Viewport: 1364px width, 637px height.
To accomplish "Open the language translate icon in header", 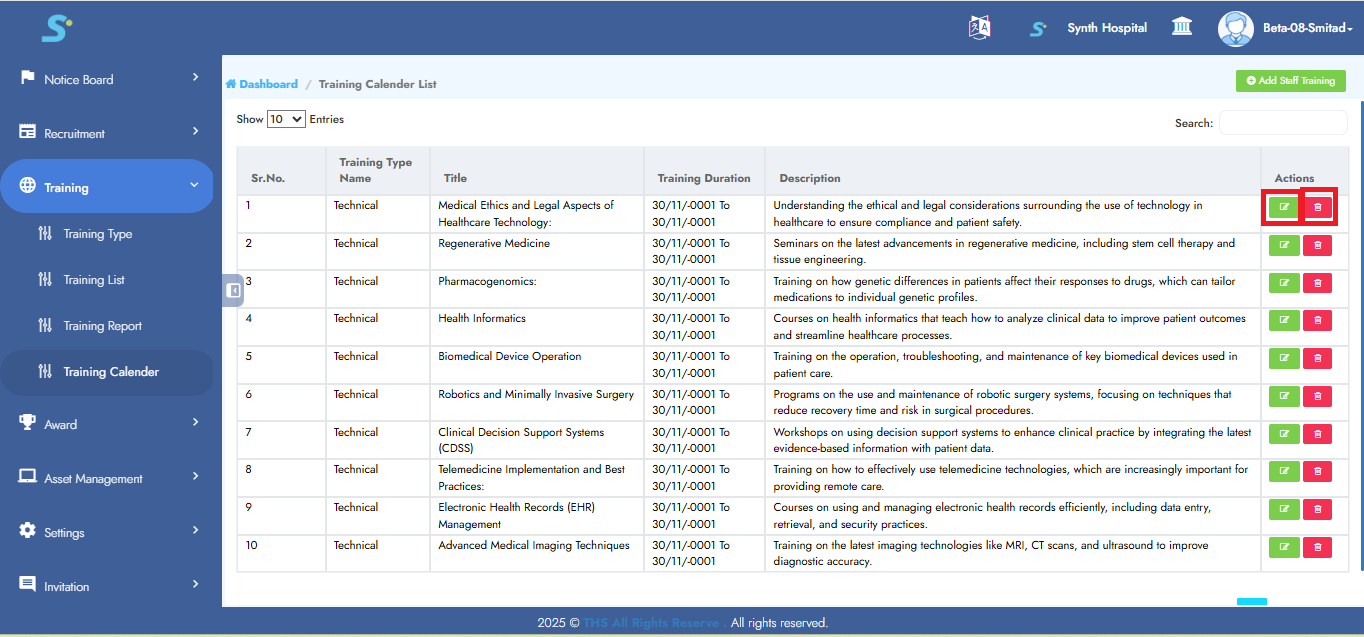I will 980,28.
